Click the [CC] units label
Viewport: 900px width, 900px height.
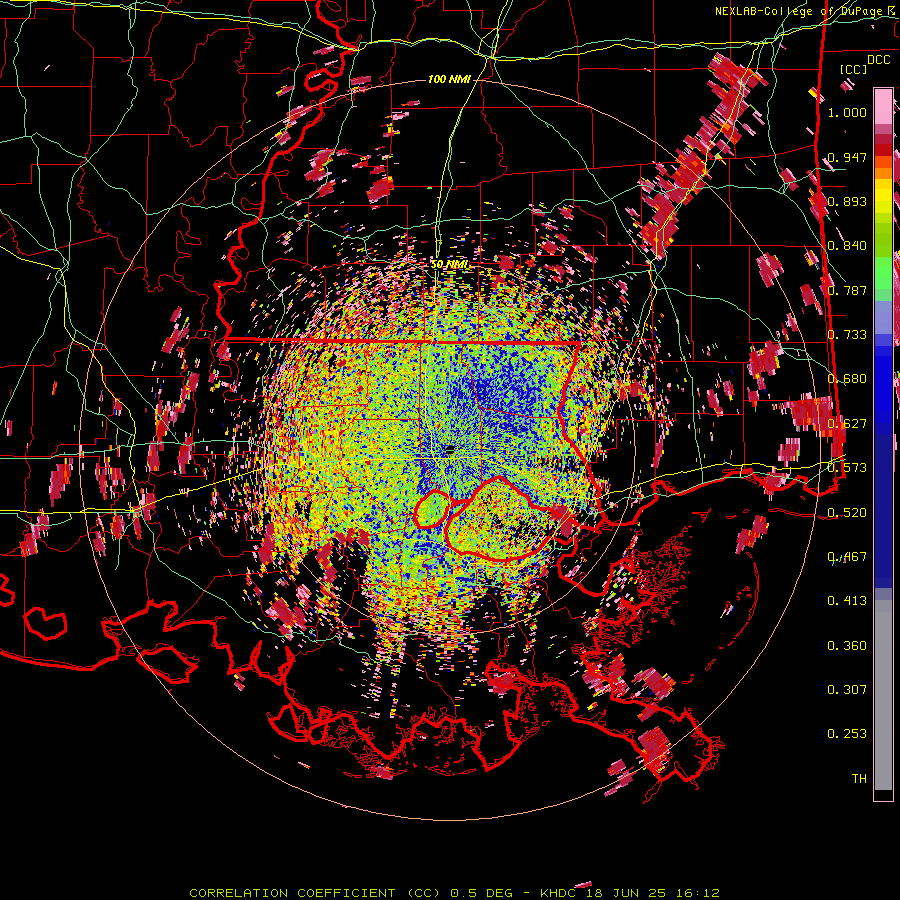(854, 69)
